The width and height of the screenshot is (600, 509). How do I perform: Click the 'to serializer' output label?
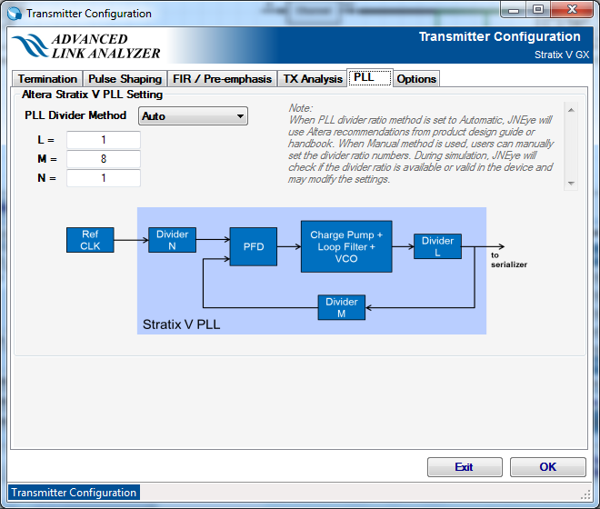click(x=509, y=260)
